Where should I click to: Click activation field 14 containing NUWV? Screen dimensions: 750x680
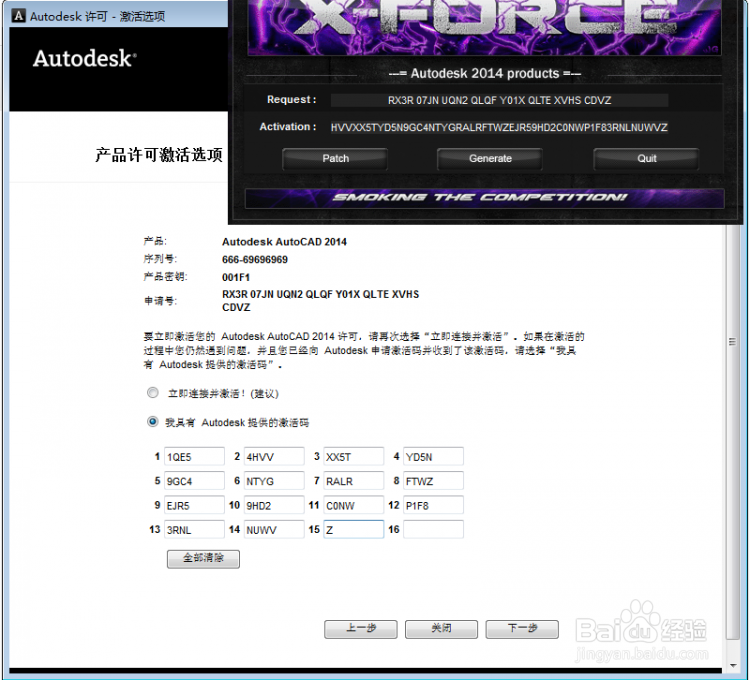click(274, 529)
